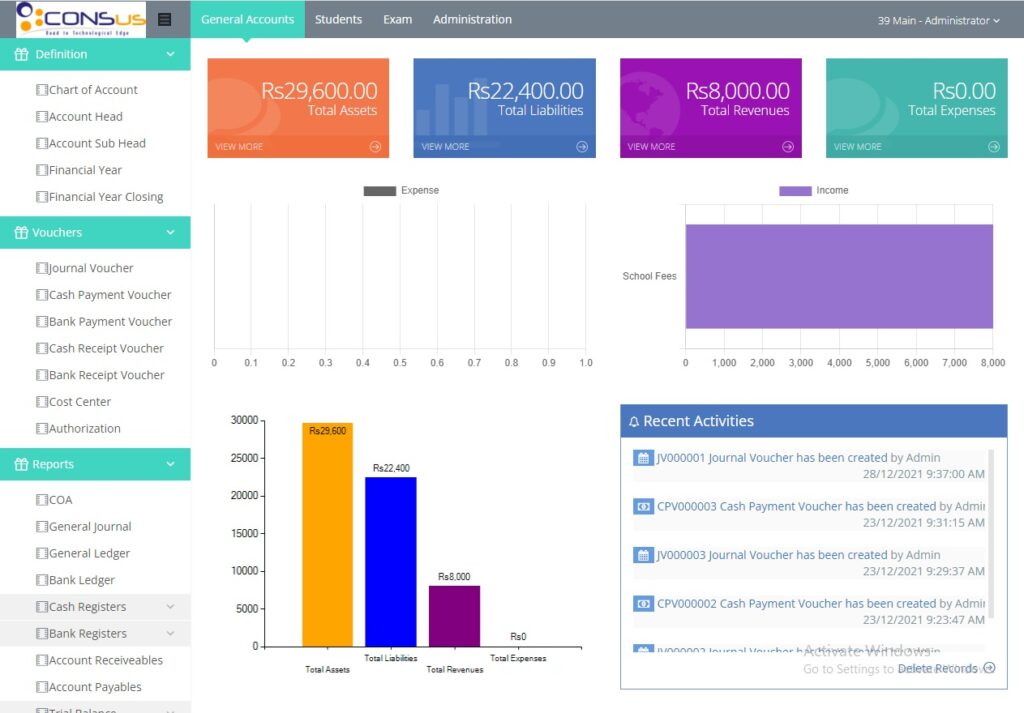Open the 39 Main - Administrator dropdown
Screen dimensions: 1024x713
[x=938, y=20]
